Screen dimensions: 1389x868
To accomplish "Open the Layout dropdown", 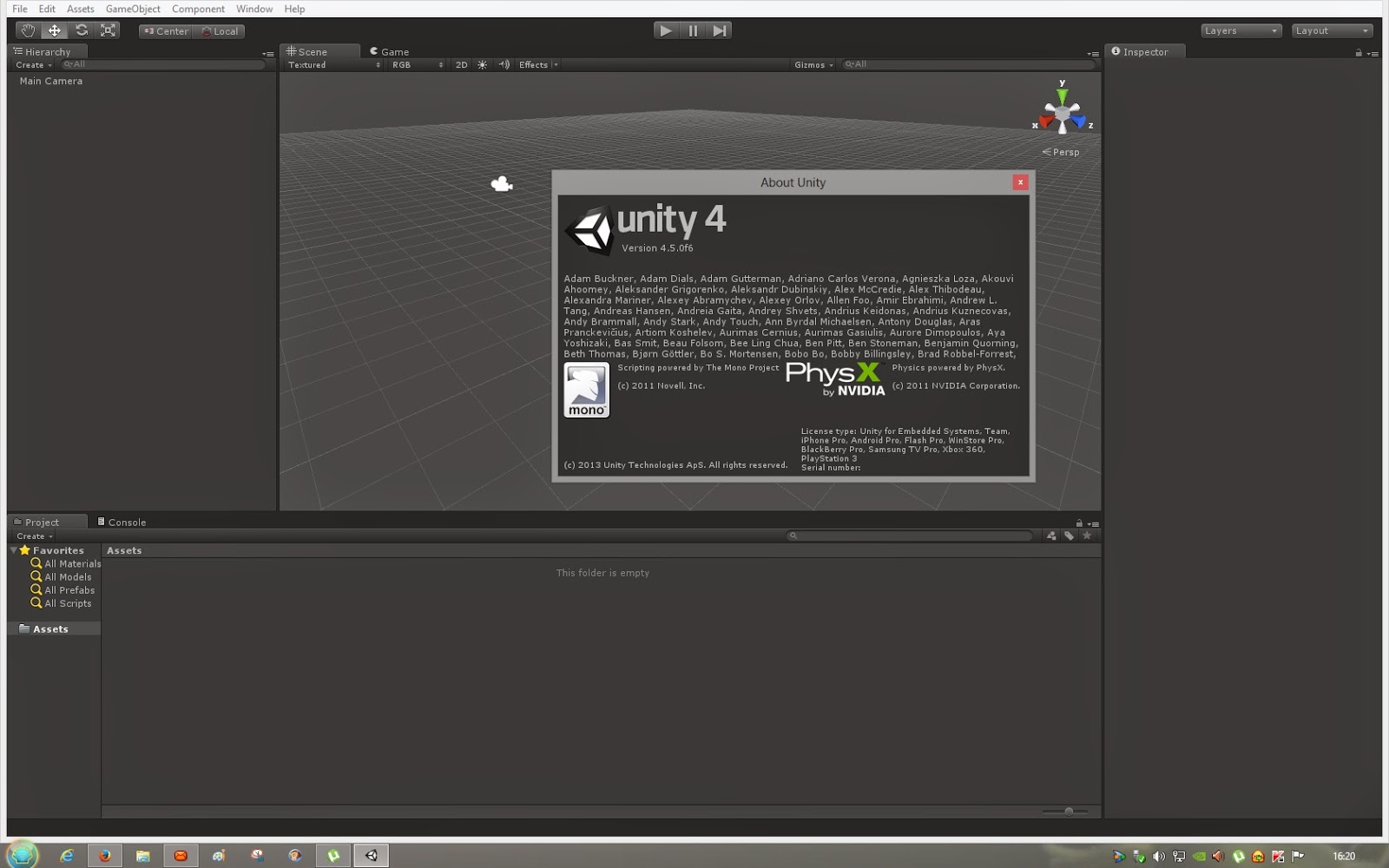I will click(x=1333, y=30).
